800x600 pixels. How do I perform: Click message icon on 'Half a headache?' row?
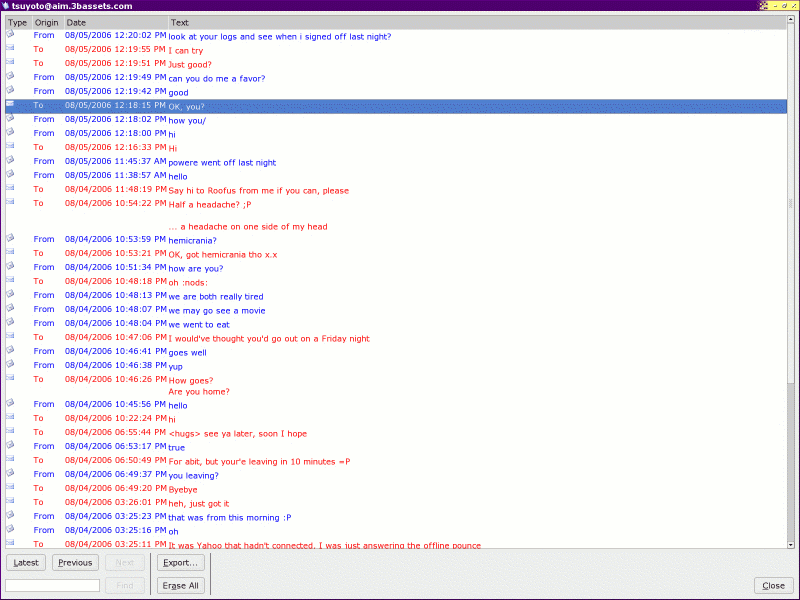[11, 203]
